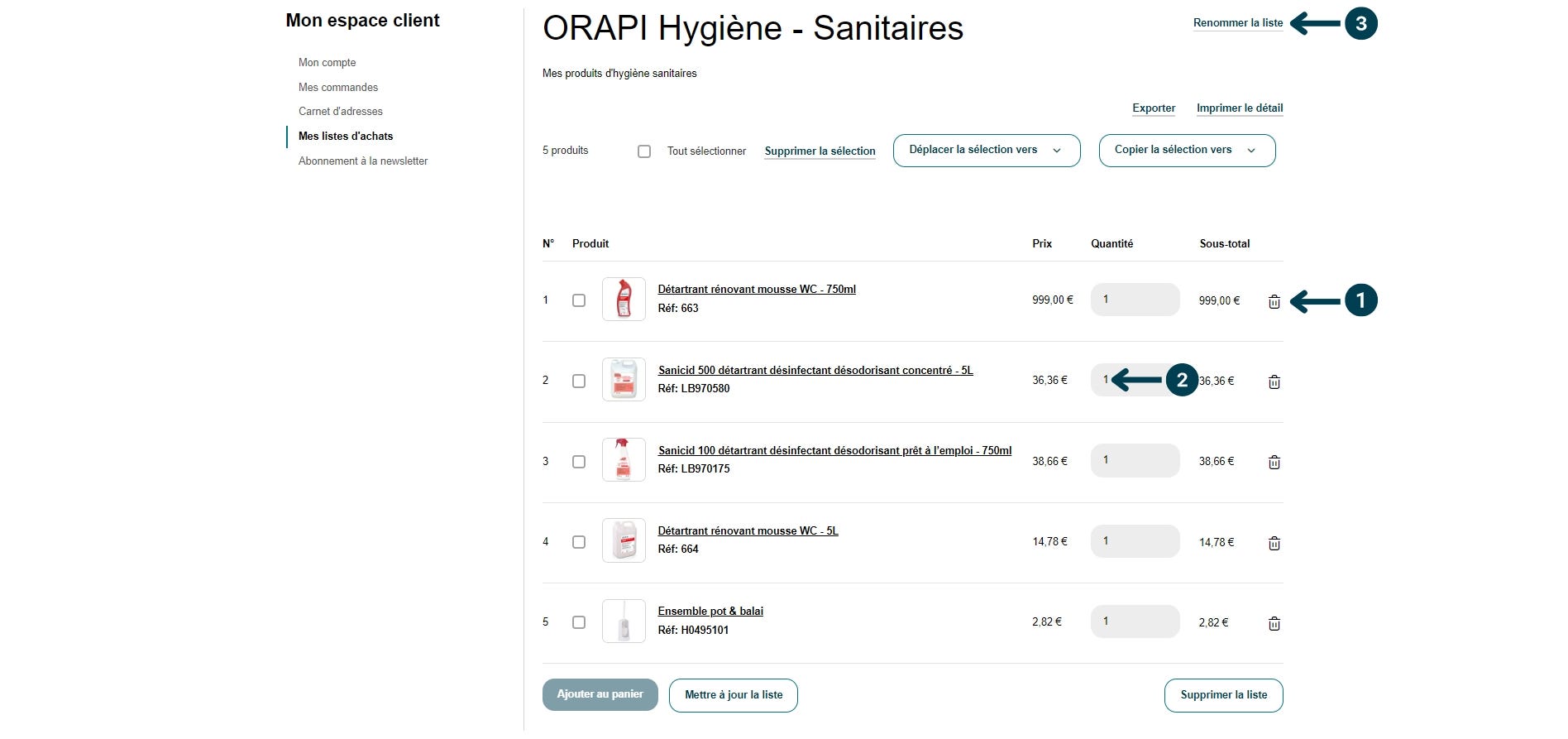Open Sanicid 500 détartrant product link
This screenshot has height=739, width=1568.
pyautogui.click(x=815, y=371)
